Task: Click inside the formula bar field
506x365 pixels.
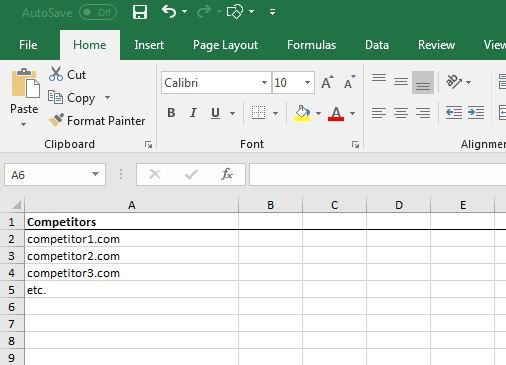Action: 377,174
